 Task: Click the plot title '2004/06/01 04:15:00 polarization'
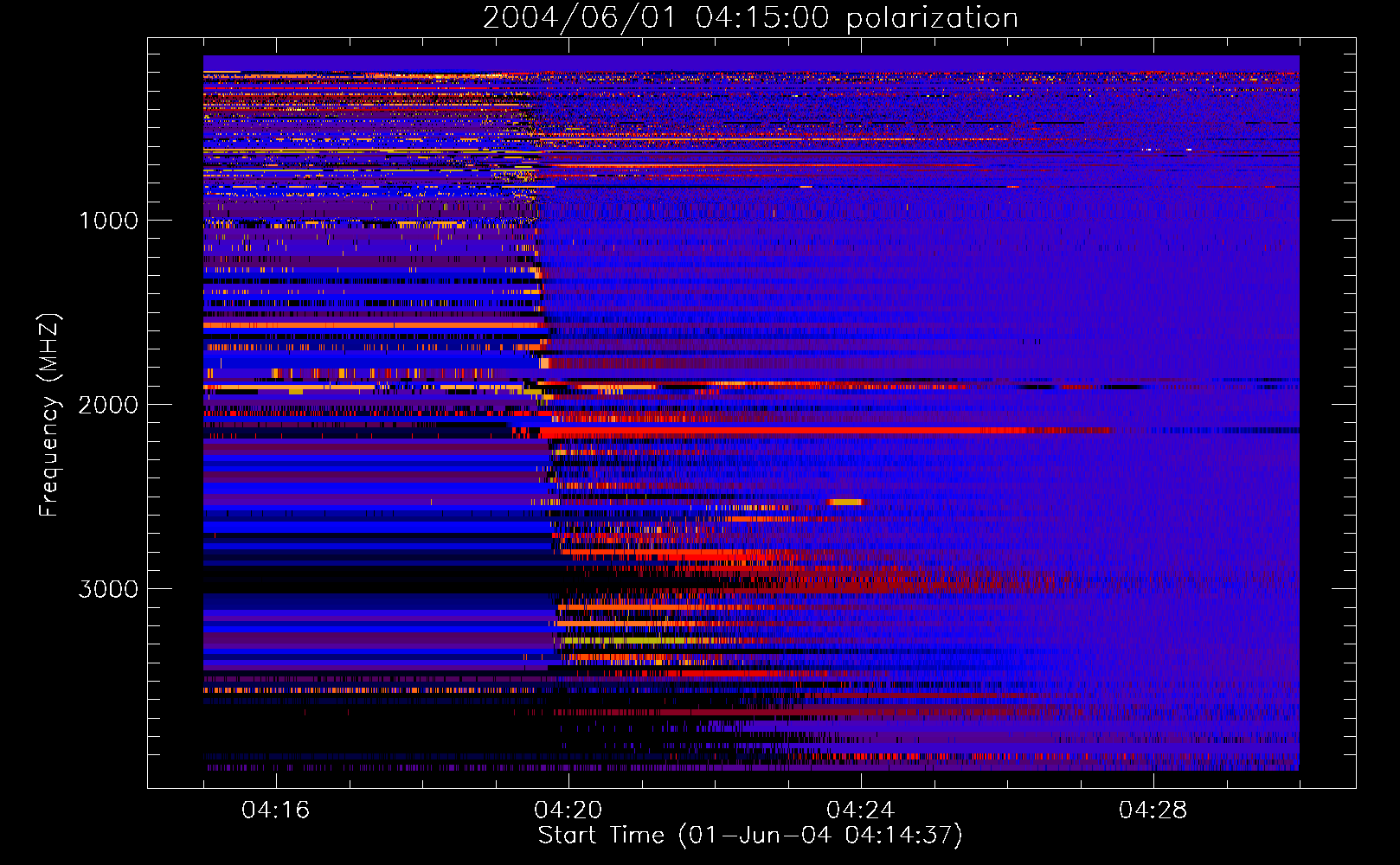750,18
